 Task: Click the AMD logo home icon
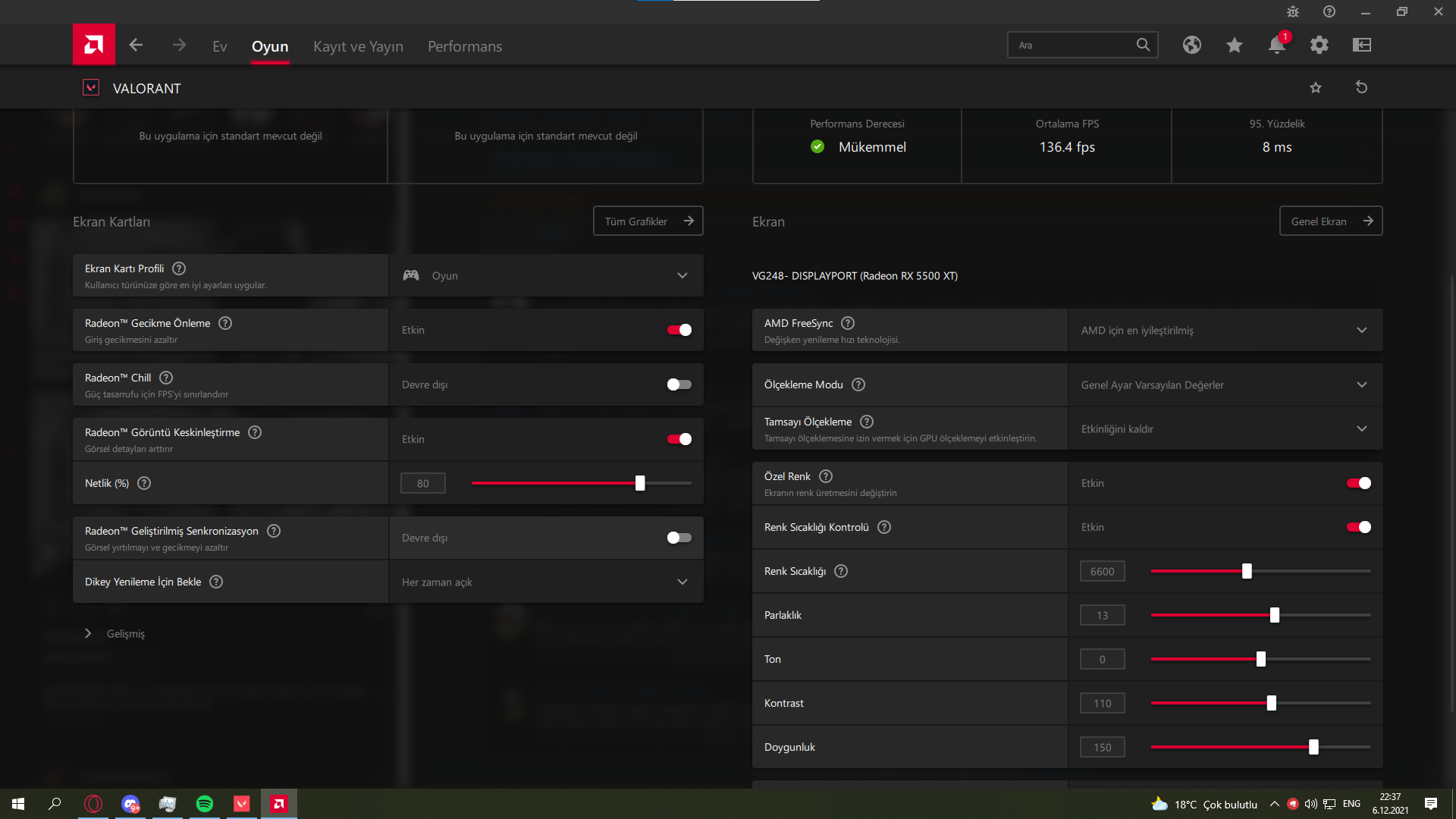pyautogui.click(x=94, y=45)
